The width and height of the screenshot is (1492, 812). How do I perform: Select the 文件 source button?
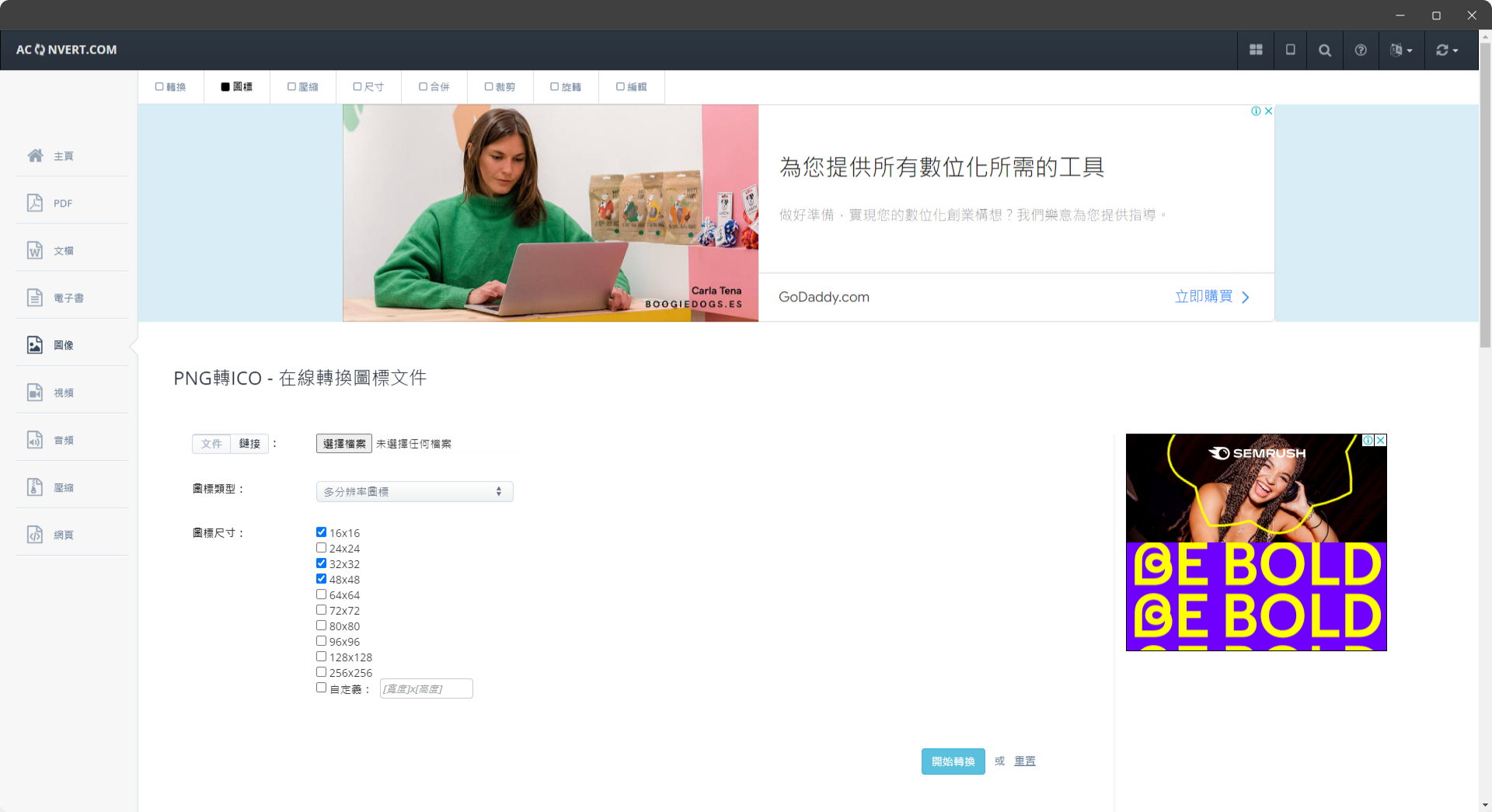click(x=211, y=444)
